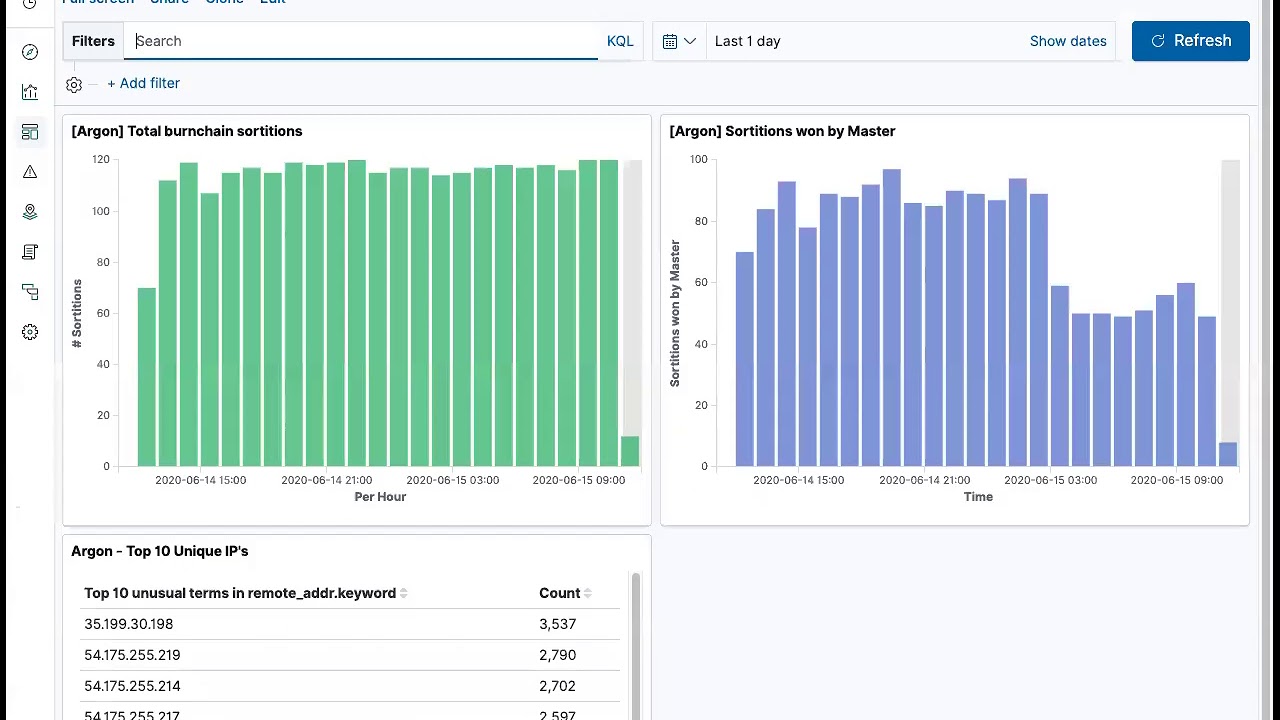Open Management via the sidebar gear icon
The height and width of the screenshot is (720, 1280).
pos(30,332)
